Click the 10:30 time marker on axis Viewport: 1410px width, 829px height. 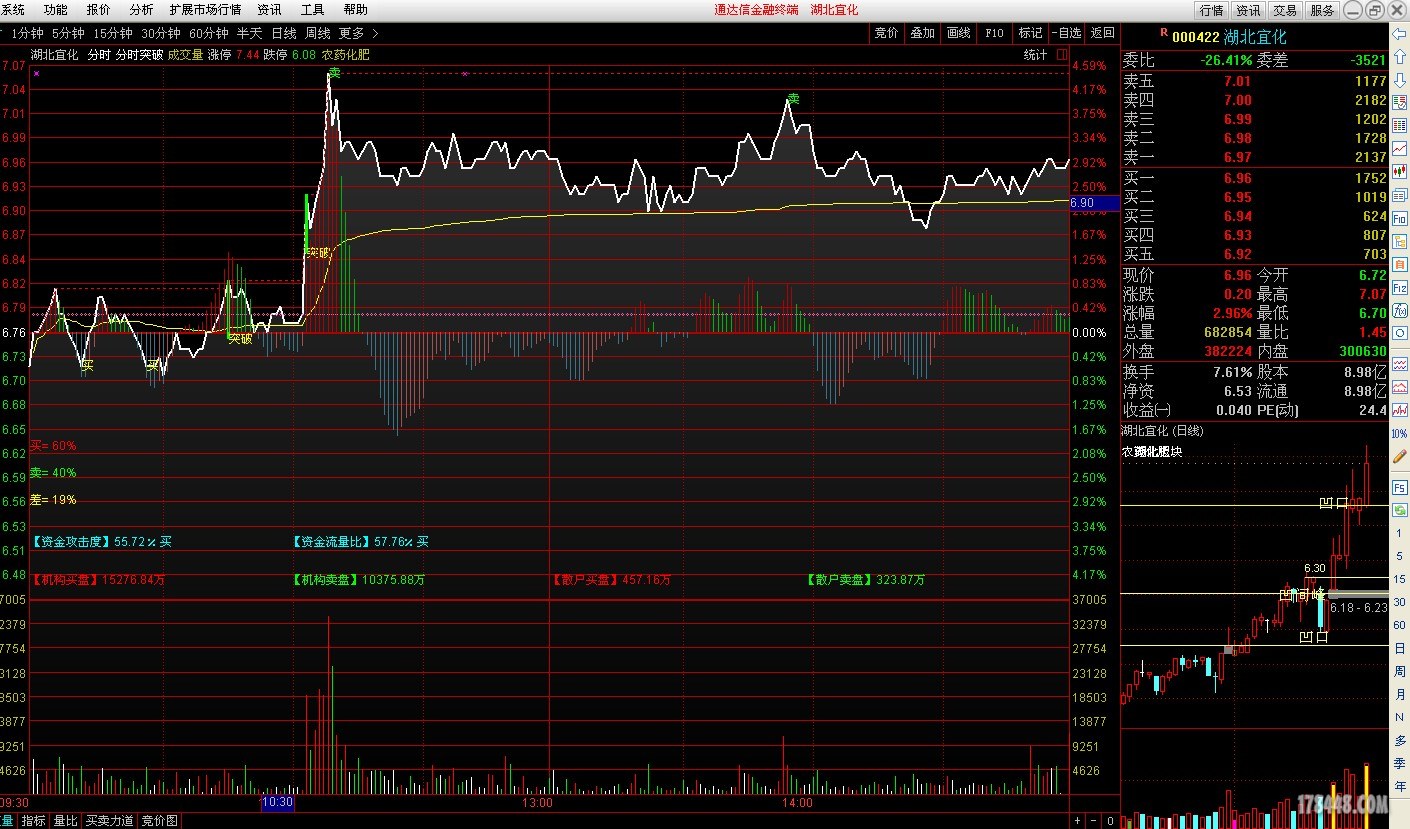[x=277, y=802]
